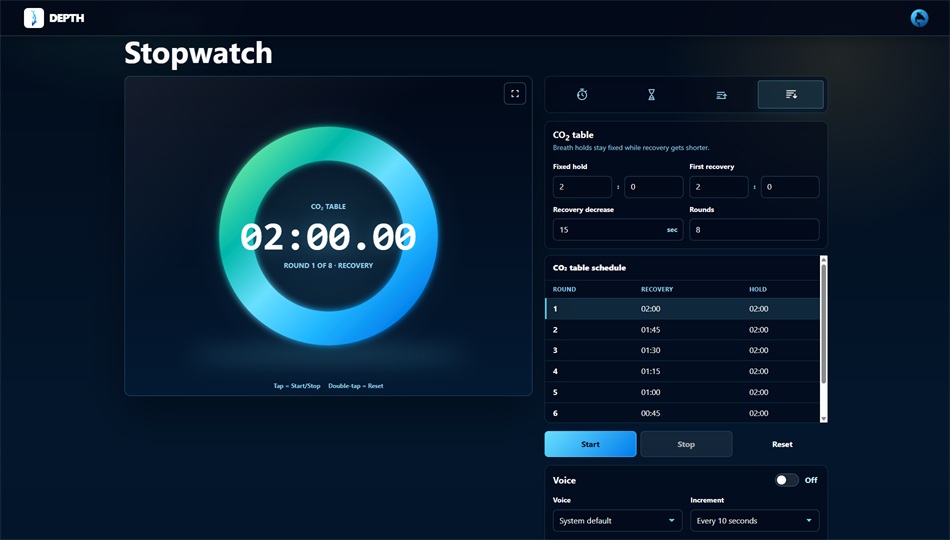Switch to the hourglass countdown tab
This screenshot has height=540, width=950.
[x=651, y=95]
